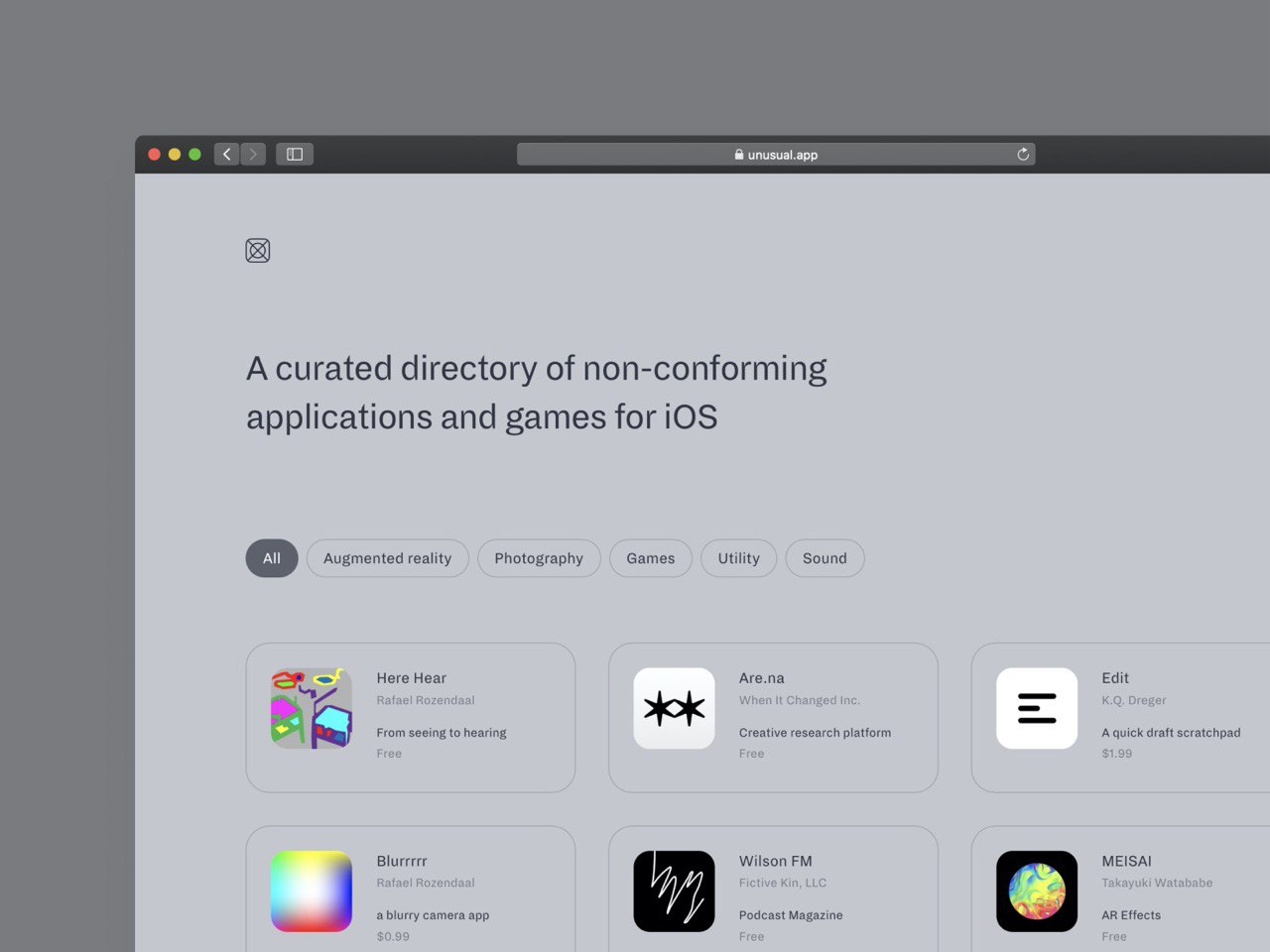Click 'AR Effects' description
The width and height of the screenshot is (1270, 952).
1131,915
